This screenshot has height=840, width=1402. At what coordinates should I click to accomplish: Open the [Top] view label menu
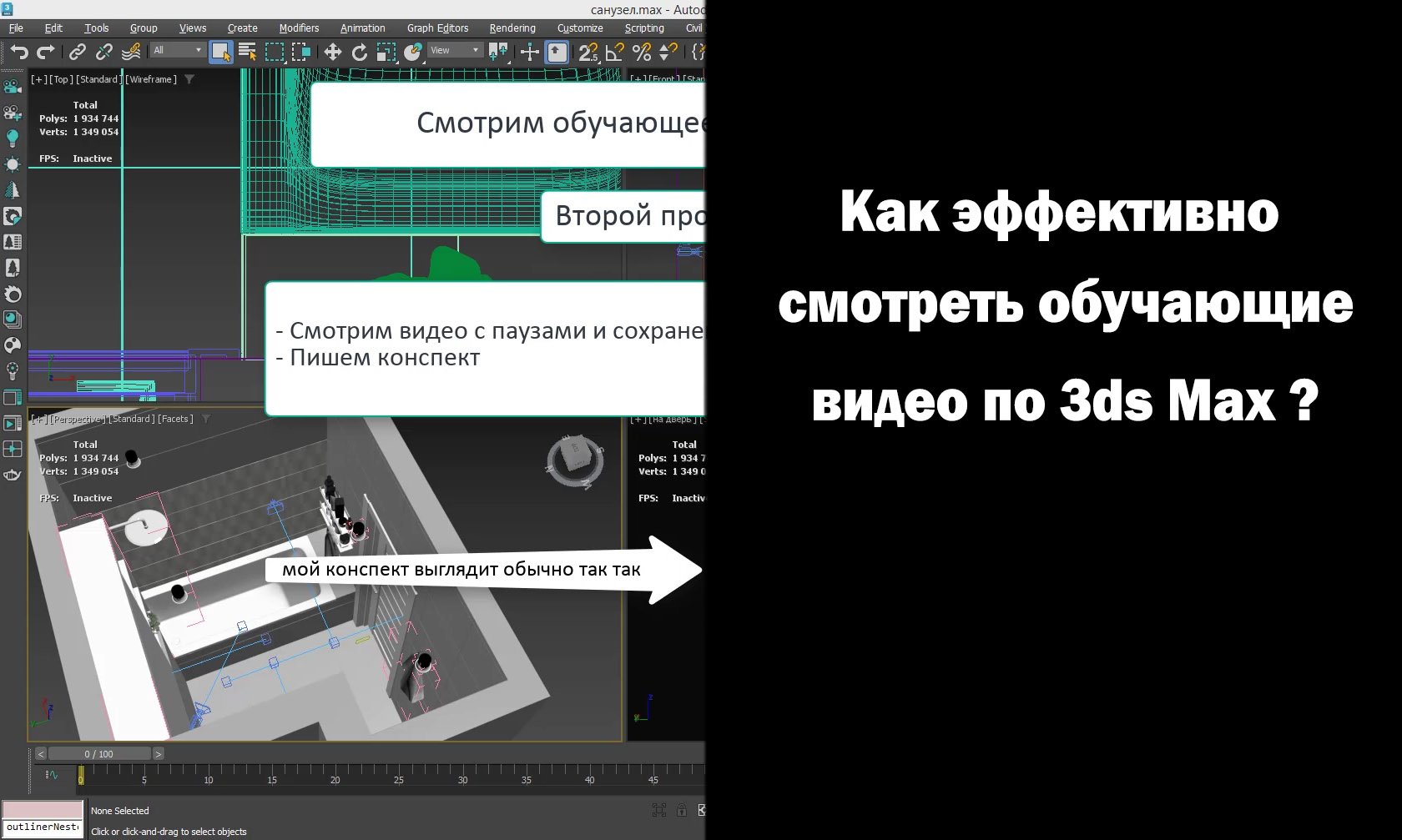pos(61,79)
